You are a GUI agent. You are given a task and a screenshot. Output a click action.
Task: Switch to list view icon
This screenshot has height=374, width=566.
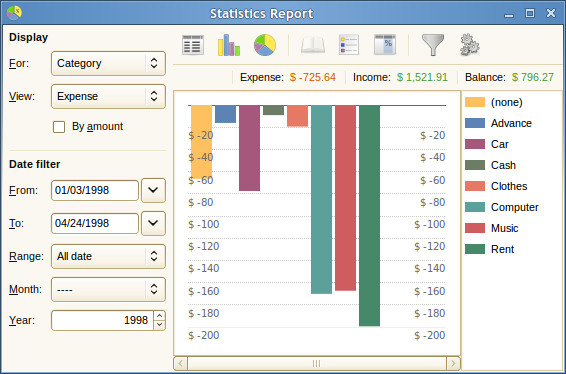click(x=193, y=45)
